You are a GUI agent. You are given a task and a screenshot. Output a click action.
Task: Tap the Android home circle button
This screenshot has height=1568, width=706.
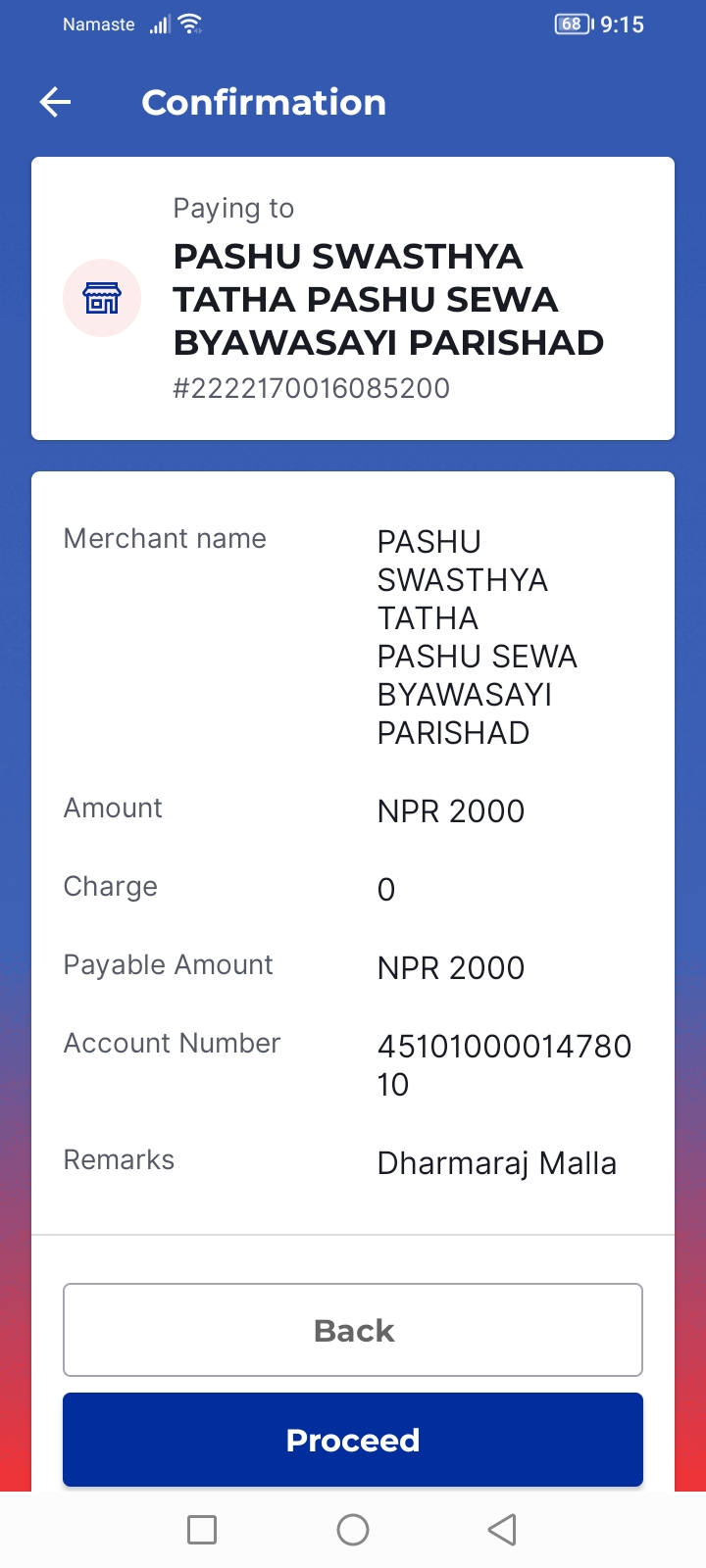point(353,1530)
